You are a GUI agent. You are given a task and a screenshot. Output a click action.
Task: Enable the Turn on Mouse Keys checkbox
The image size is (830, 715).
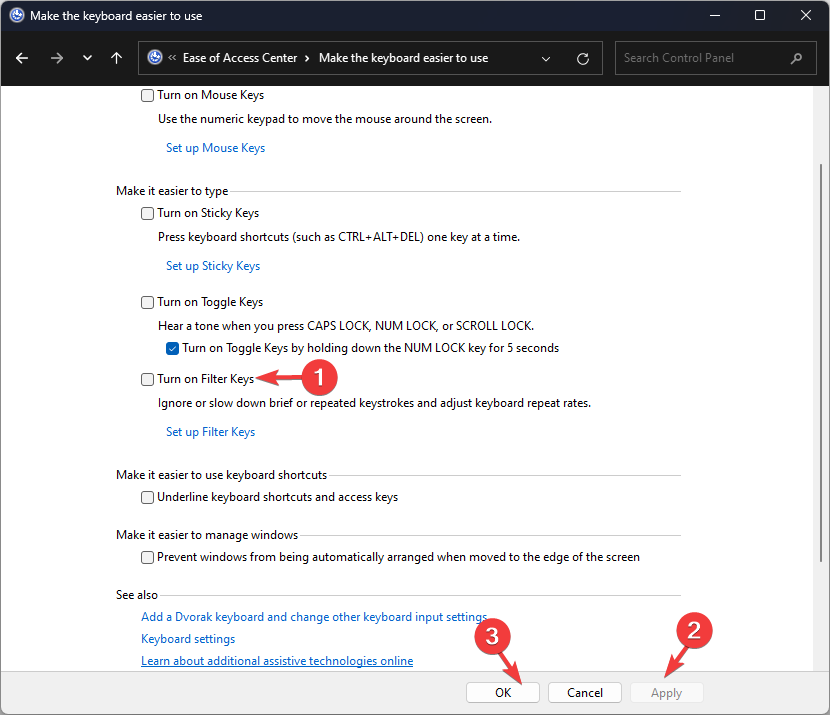point(148,96)
